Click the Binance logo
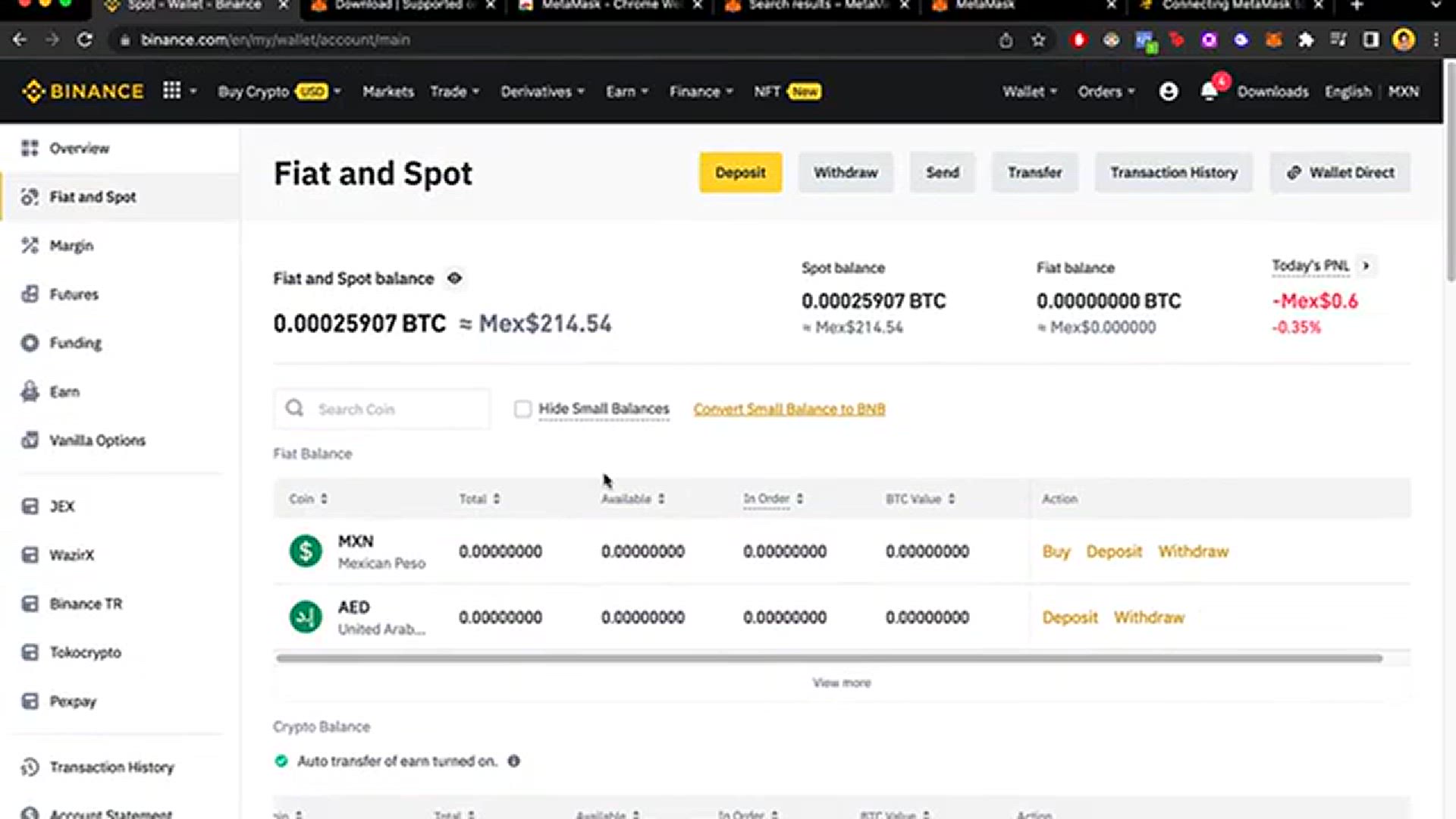This screenshot has width=1456, height=819. (x=83, y=91)
